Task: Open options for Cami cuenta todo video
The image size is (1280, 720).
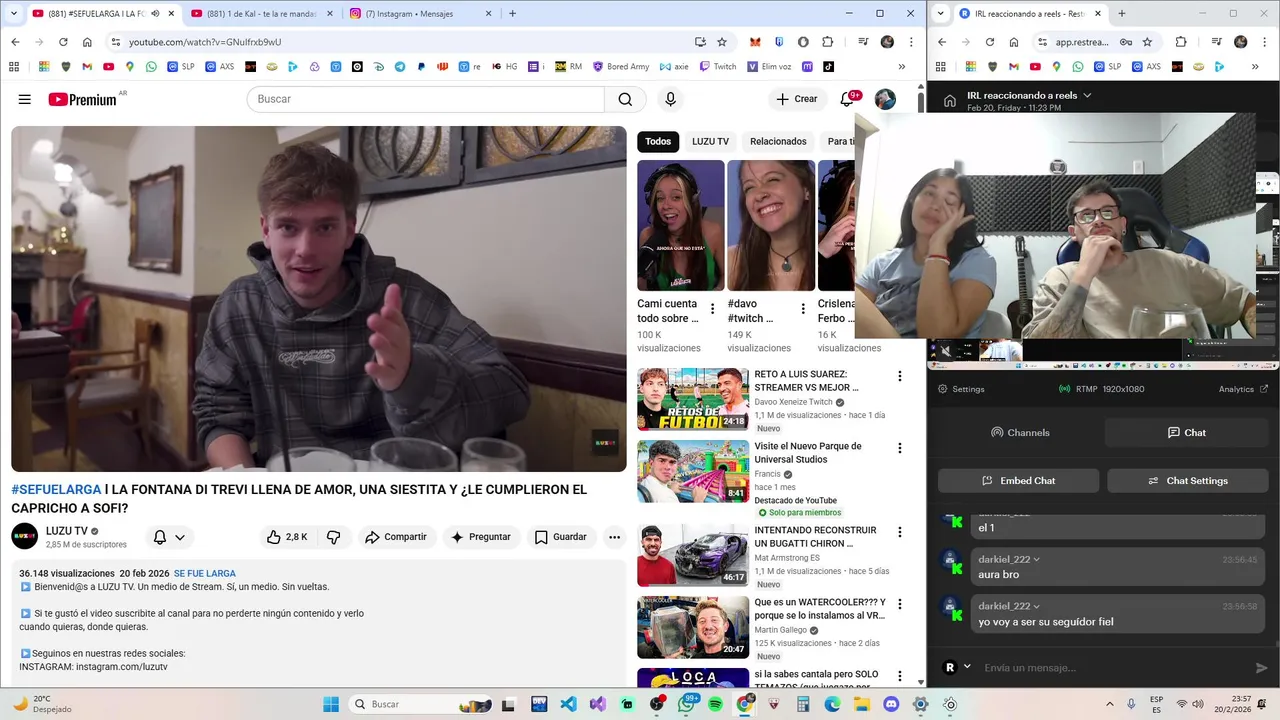Action: point(712,309)
